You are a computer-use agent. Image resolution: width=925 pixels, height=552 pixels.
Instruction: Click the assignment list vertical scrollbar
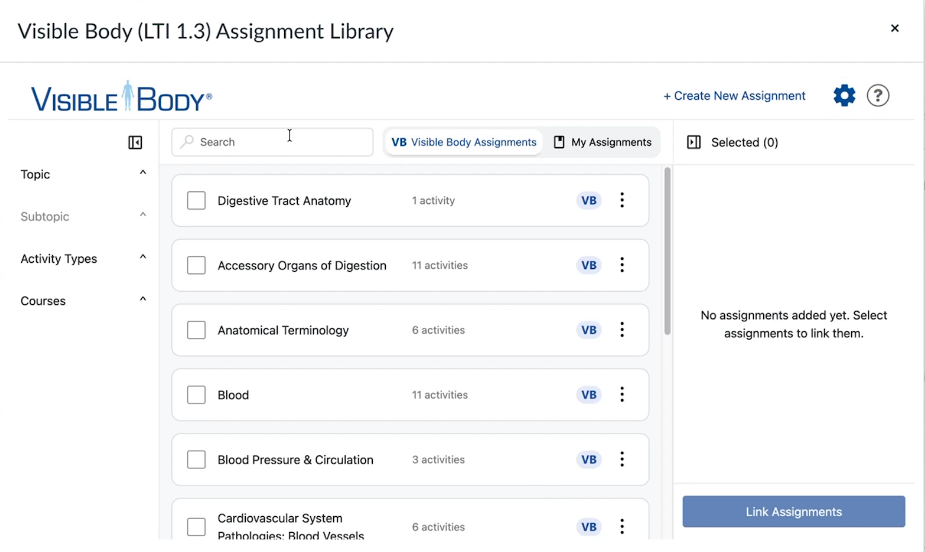pyautogui.click(x=667, y=251)
